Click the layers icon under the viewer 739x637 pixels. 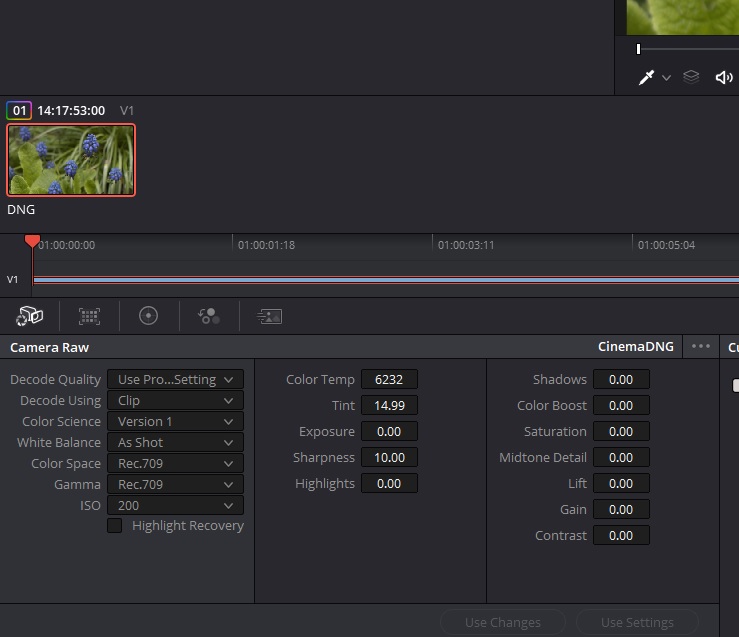[691, 77]
